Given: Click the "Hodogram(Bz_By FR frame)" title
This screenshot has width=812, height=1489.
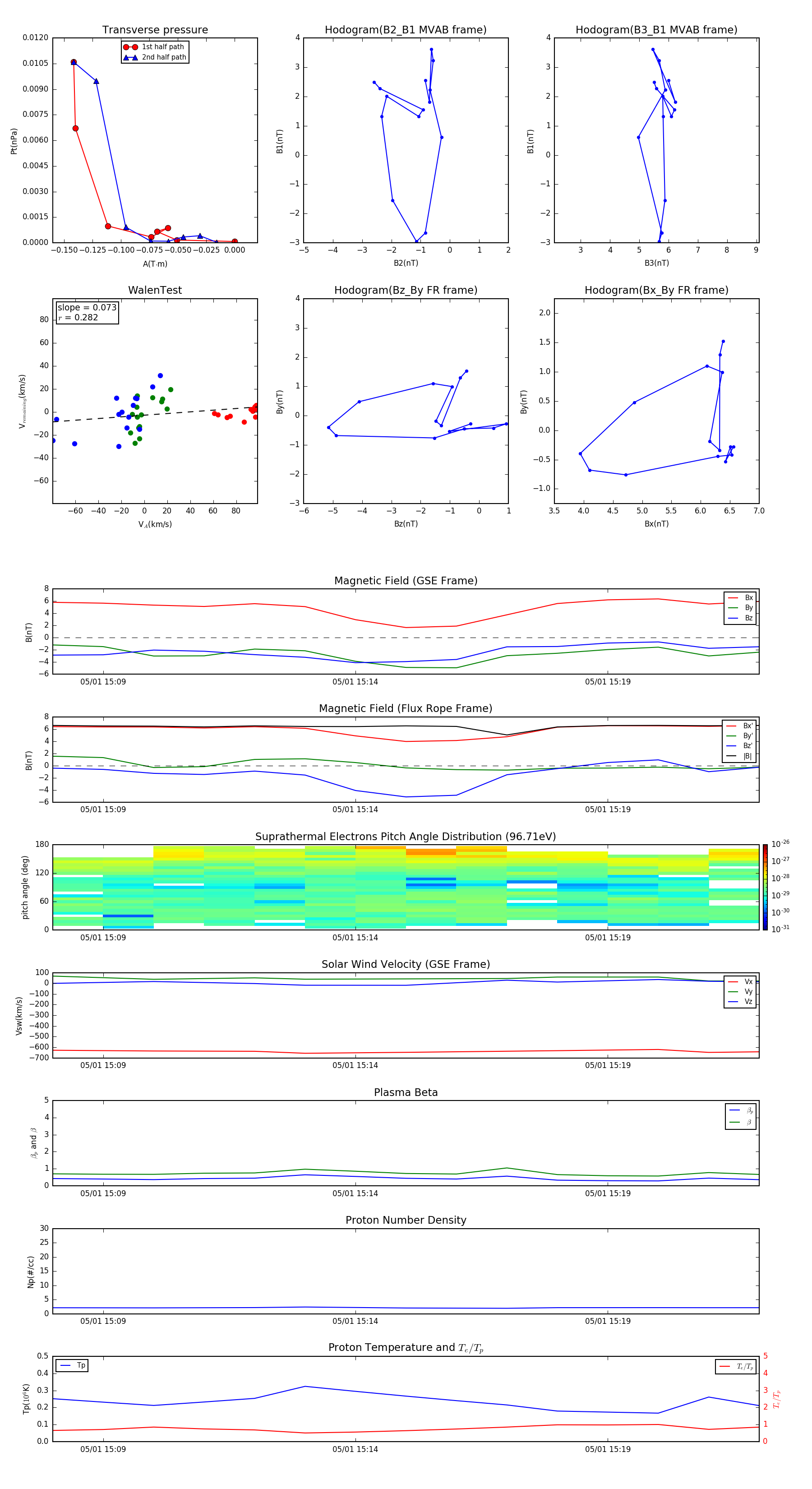Looking at the screenshot, I should pos(406,290).
